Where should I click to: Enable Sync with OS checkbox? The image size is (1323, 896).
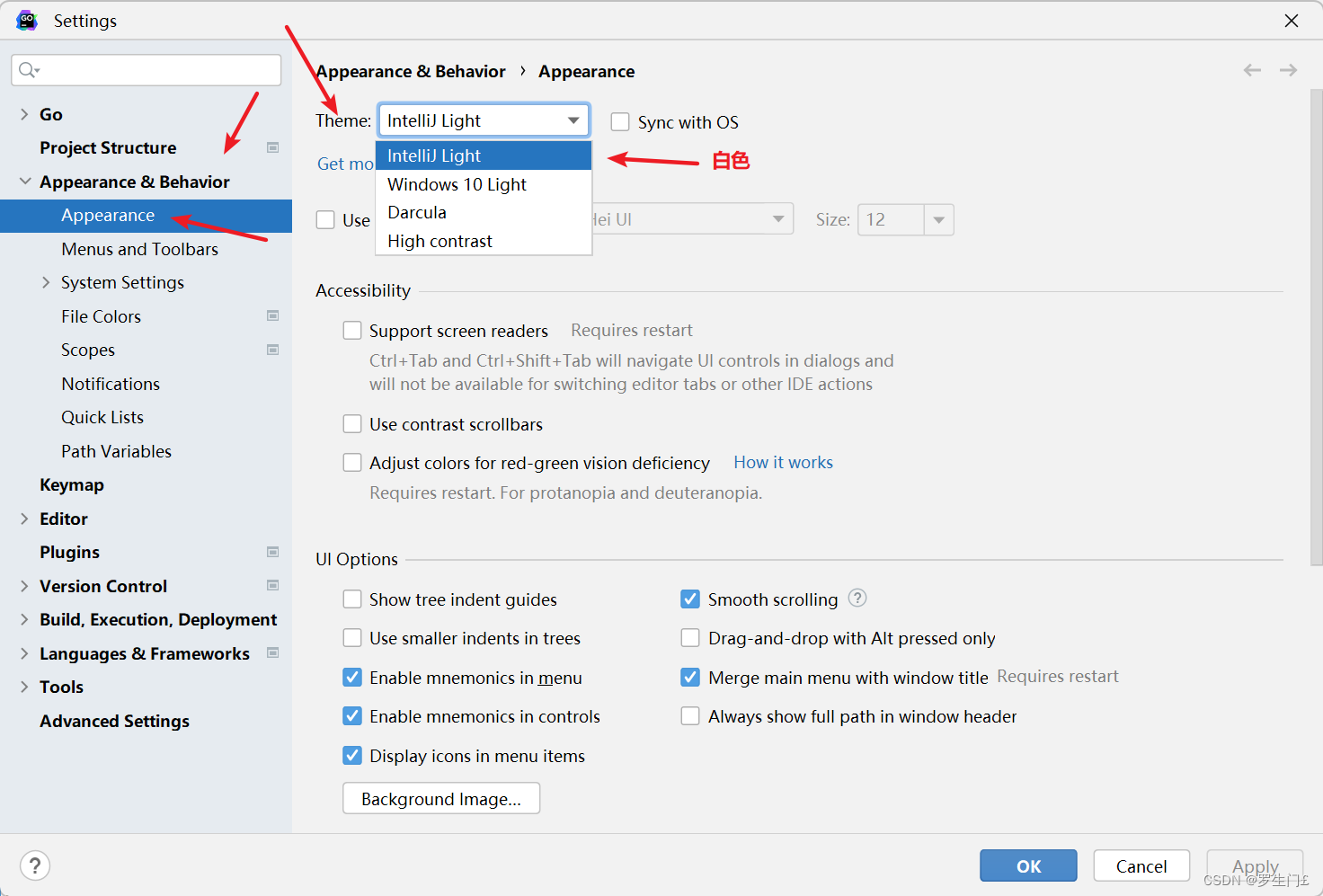click(x=620, y=121)
